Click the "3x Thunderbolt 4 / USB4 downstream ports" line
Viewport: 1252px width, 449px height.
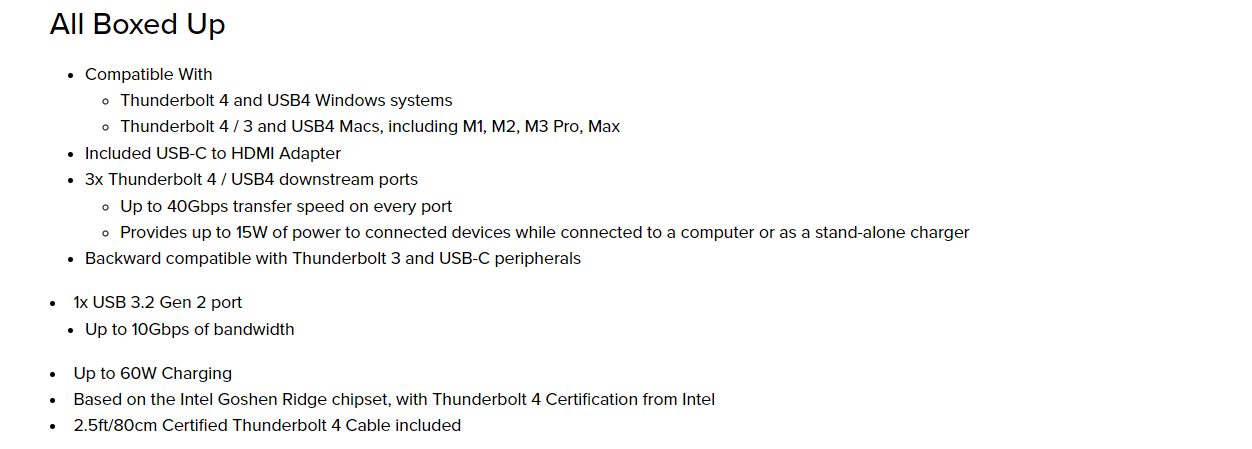coord(251,180)
